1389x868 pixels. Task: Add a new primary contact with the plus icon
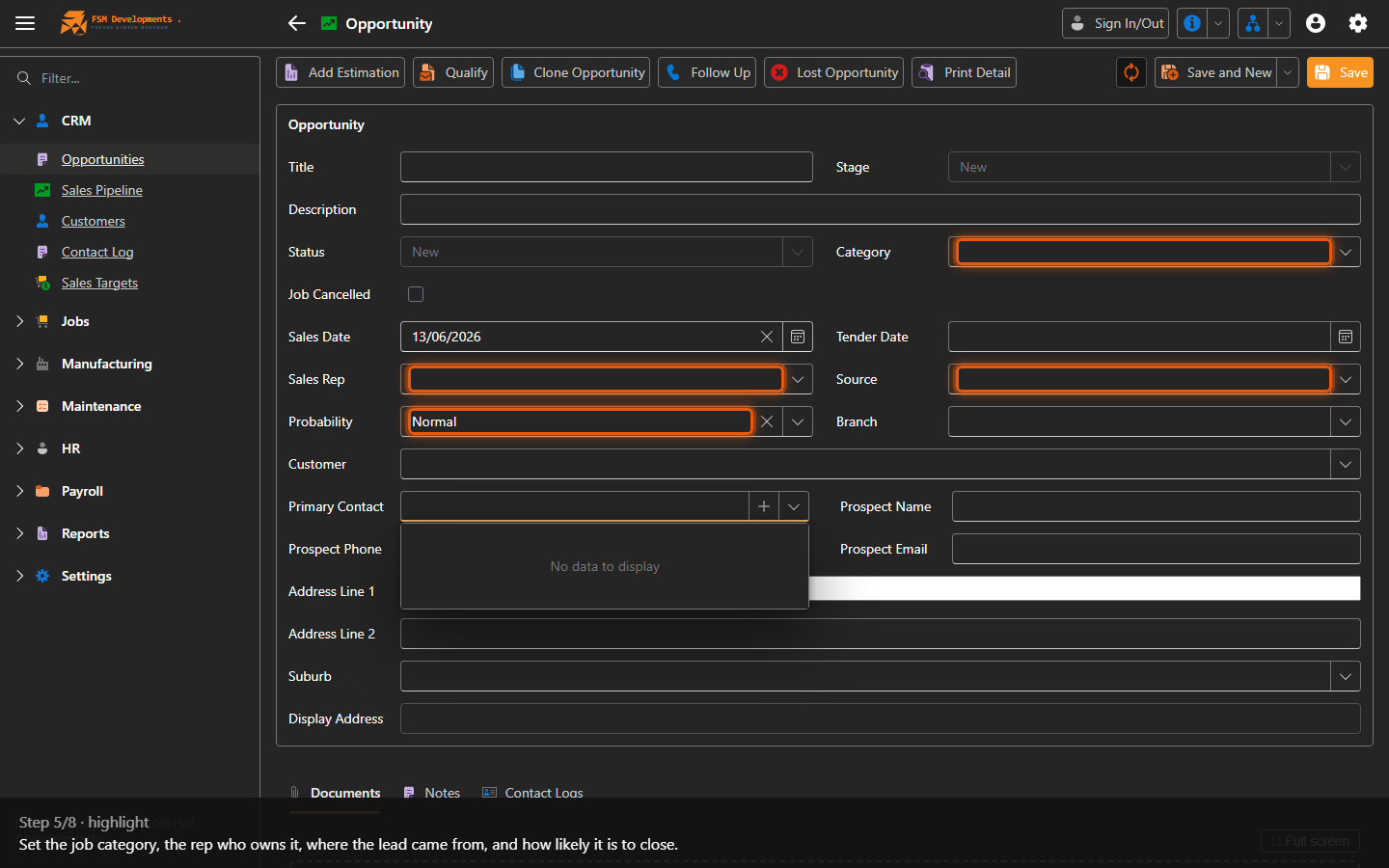(764, 506)
